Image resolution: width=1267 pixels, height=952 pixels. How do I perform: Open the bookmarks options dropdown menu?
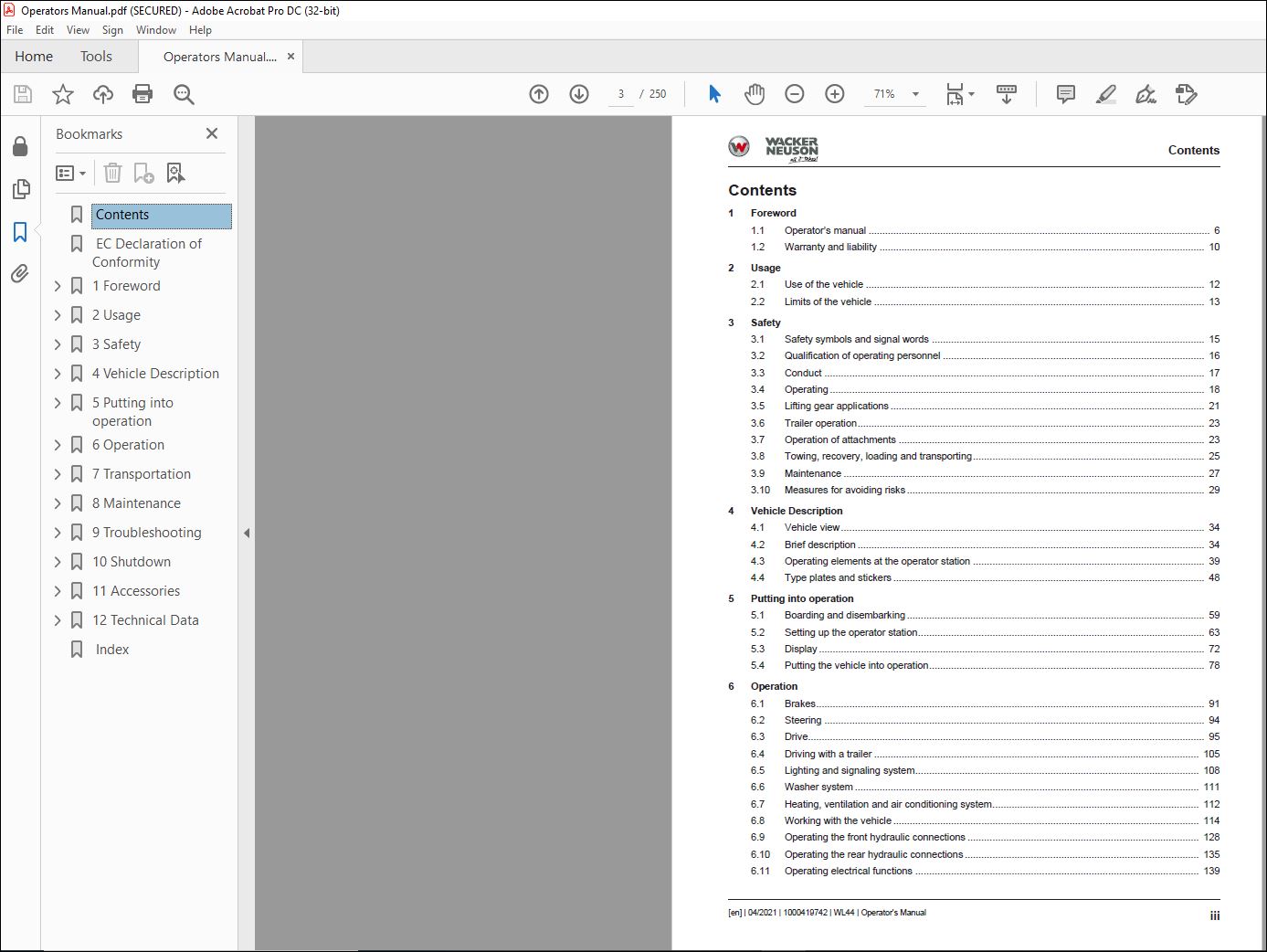(70, 173)
